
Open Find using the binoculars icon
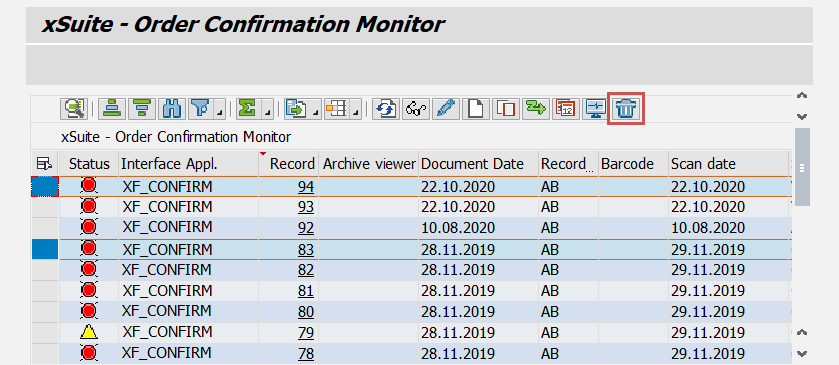(172, 109)
